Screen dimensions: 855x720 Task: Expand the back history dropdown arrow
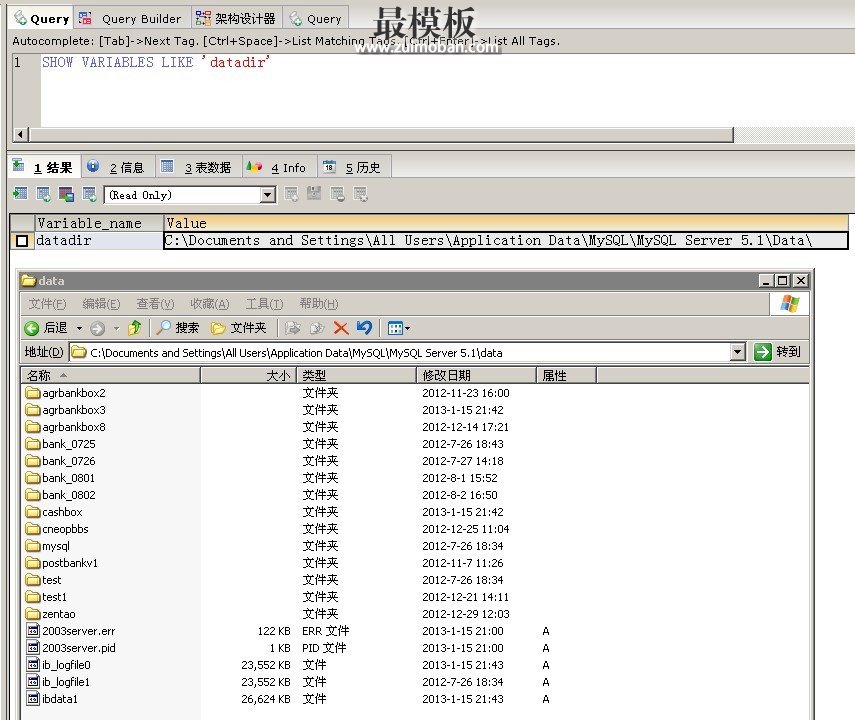pos(79,328)
